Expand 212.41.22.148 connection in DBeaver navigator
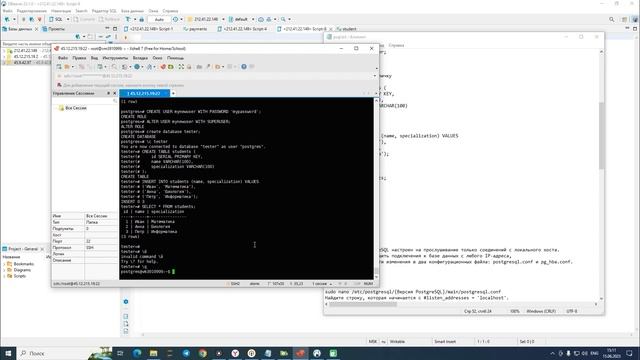640x360 pixels. (x=4, y=51)
